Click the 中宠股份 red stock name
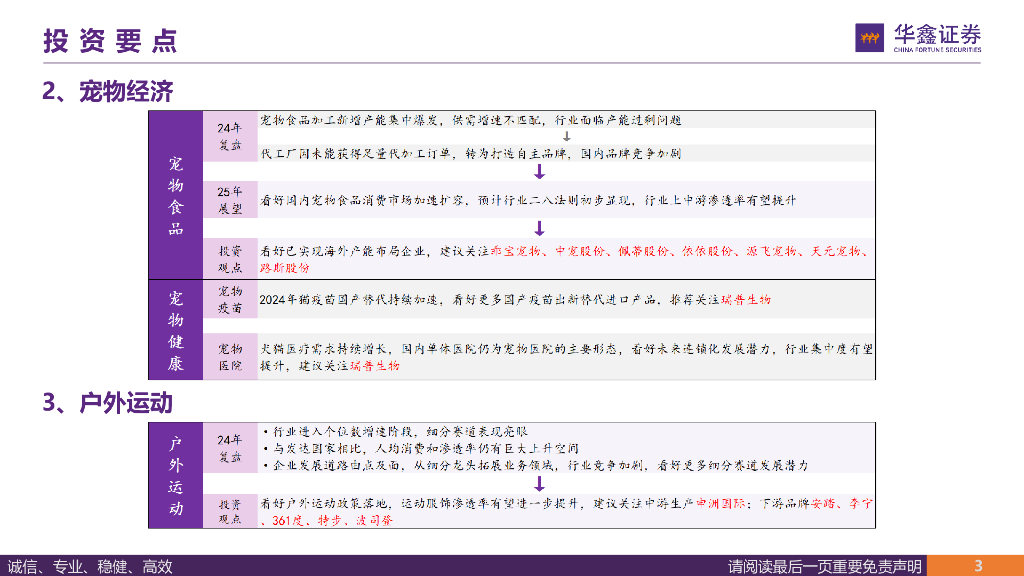 click(580, 252)
